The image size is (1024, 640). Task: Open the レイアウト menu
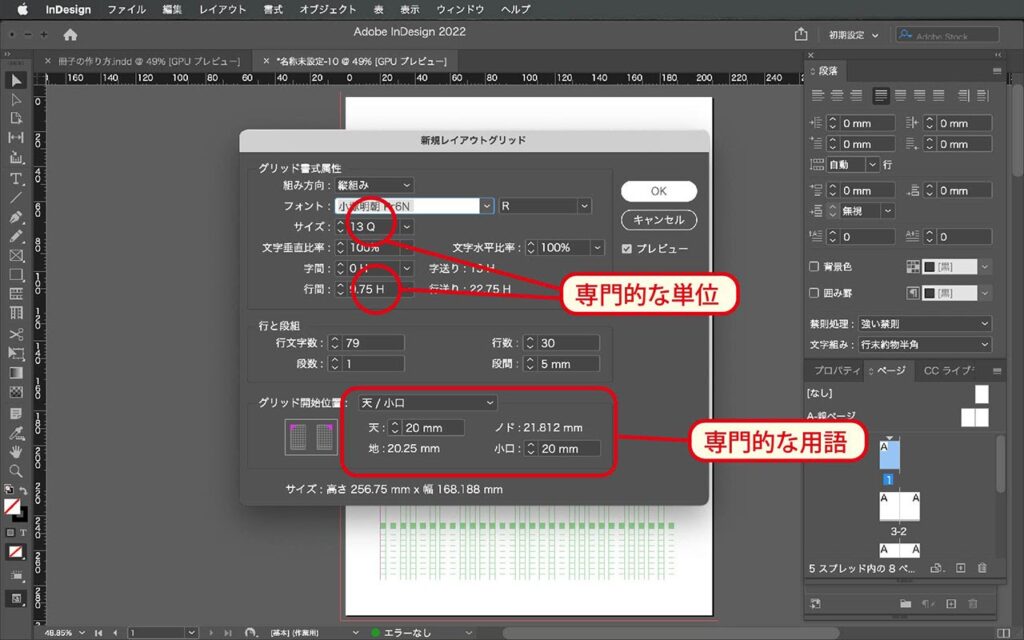pyautogui.click(x=222, y=10)
